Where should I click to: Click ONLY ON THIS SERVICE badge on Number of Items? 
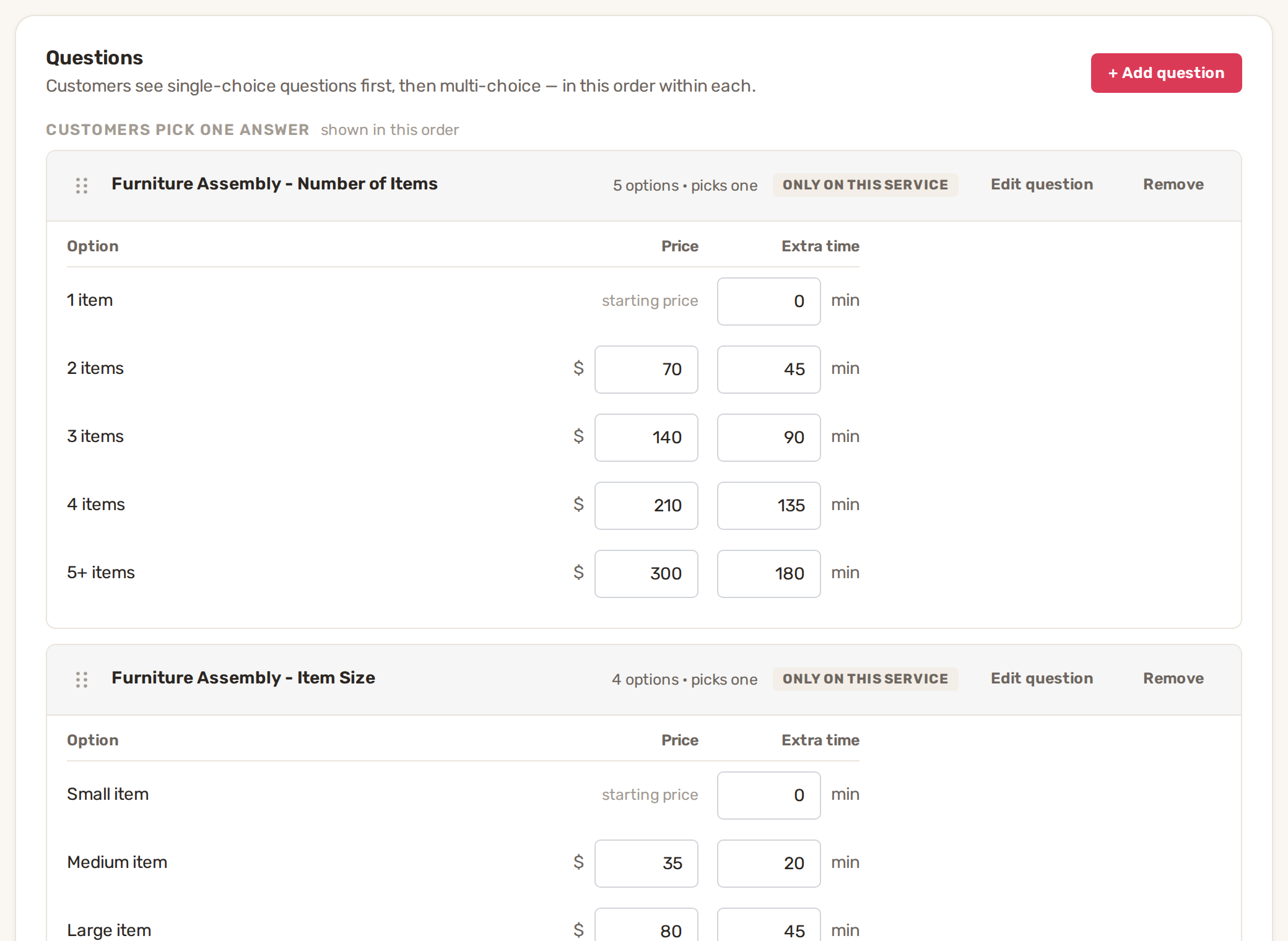pyautogui.click(x=865, y=185)
